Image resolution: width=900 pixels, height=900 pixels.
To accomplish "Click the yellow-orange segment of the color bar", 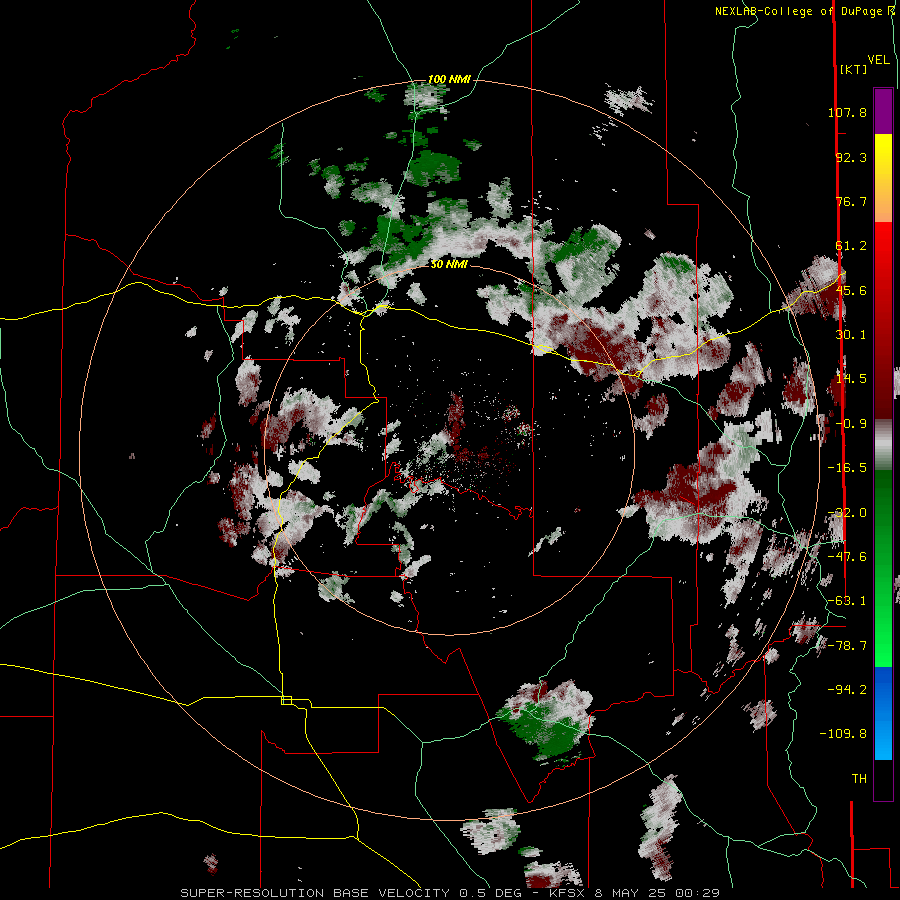I will click(883, 179).
